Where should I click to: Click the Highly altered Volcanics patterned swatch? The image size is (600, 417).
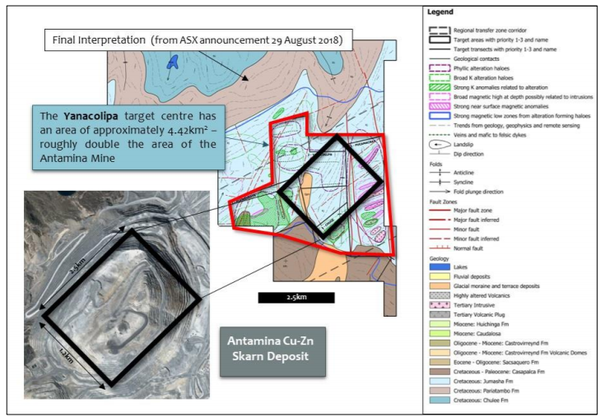click(x=439, y=295)
